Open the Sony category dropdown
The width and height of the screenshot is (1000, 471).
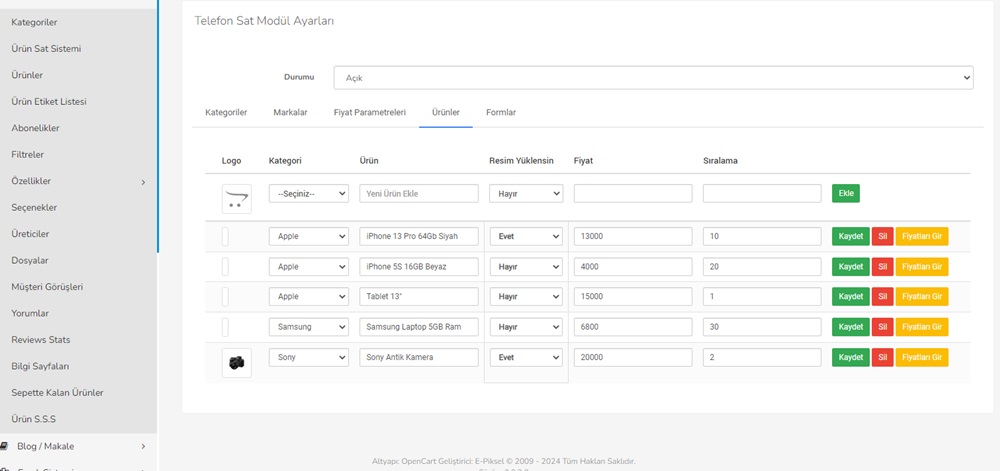click(309, 358)
